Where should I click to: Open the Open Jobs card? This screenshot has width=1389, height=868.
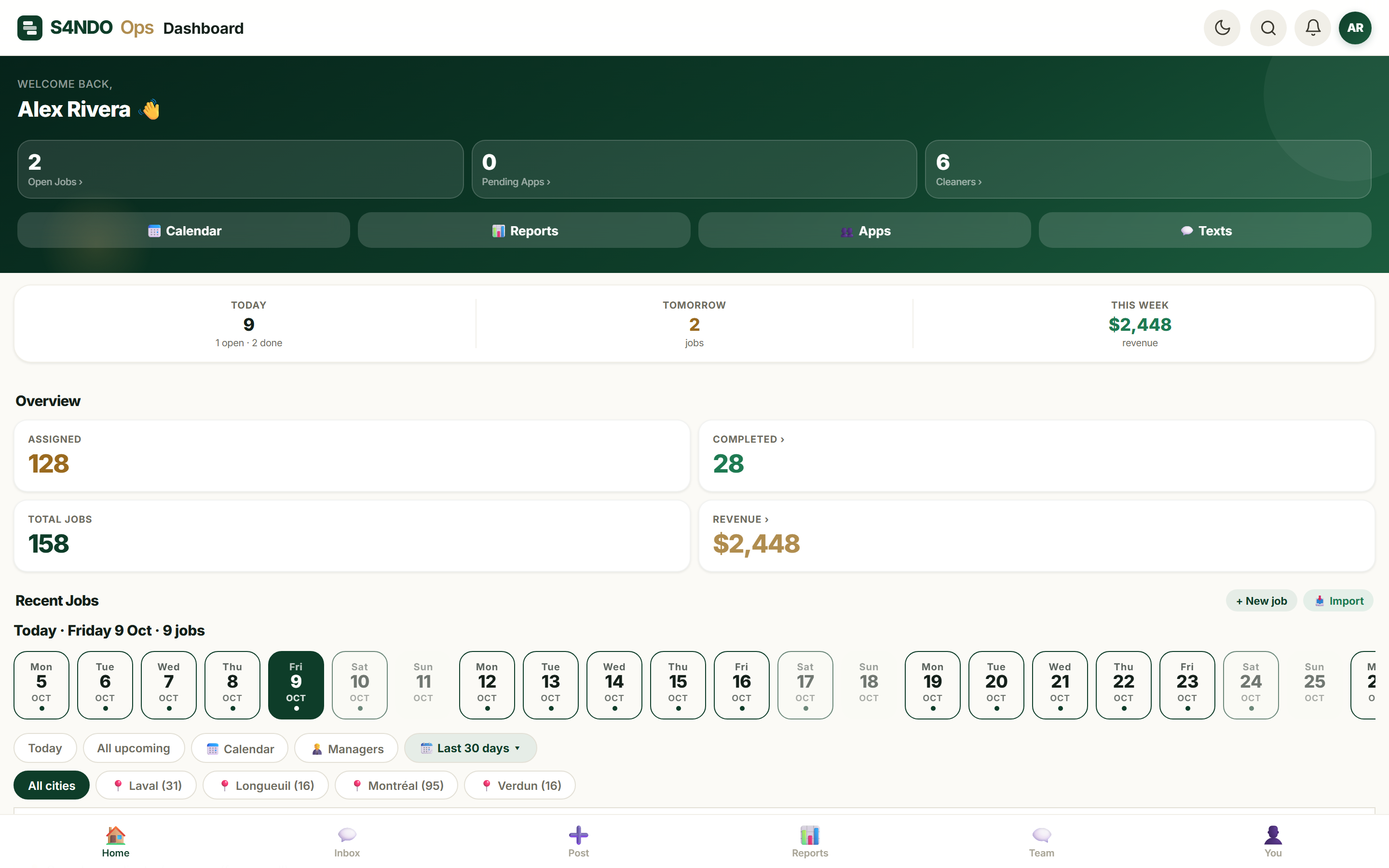tap(240, 169)
